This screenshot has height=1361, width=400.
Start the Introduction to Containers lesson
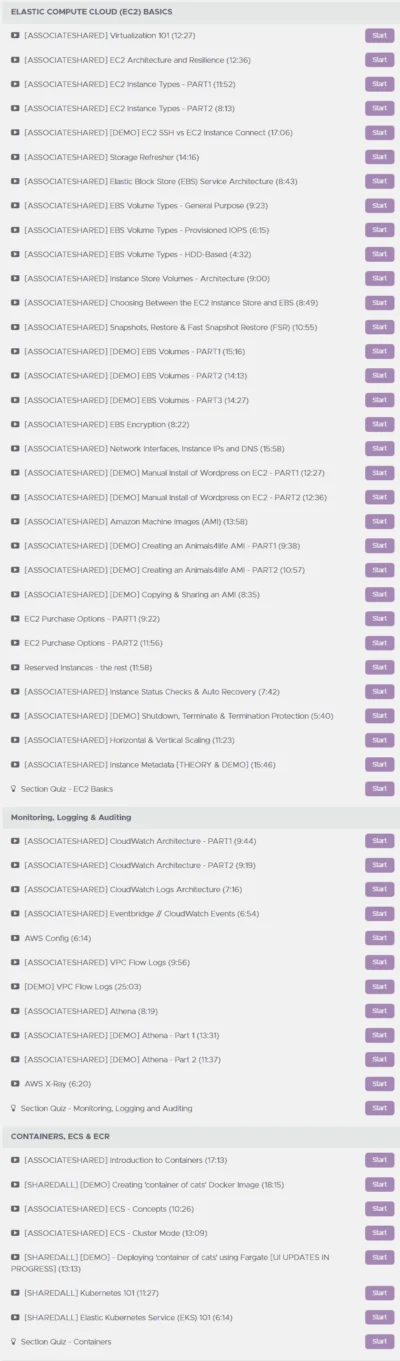click(x=379, y=1160)
